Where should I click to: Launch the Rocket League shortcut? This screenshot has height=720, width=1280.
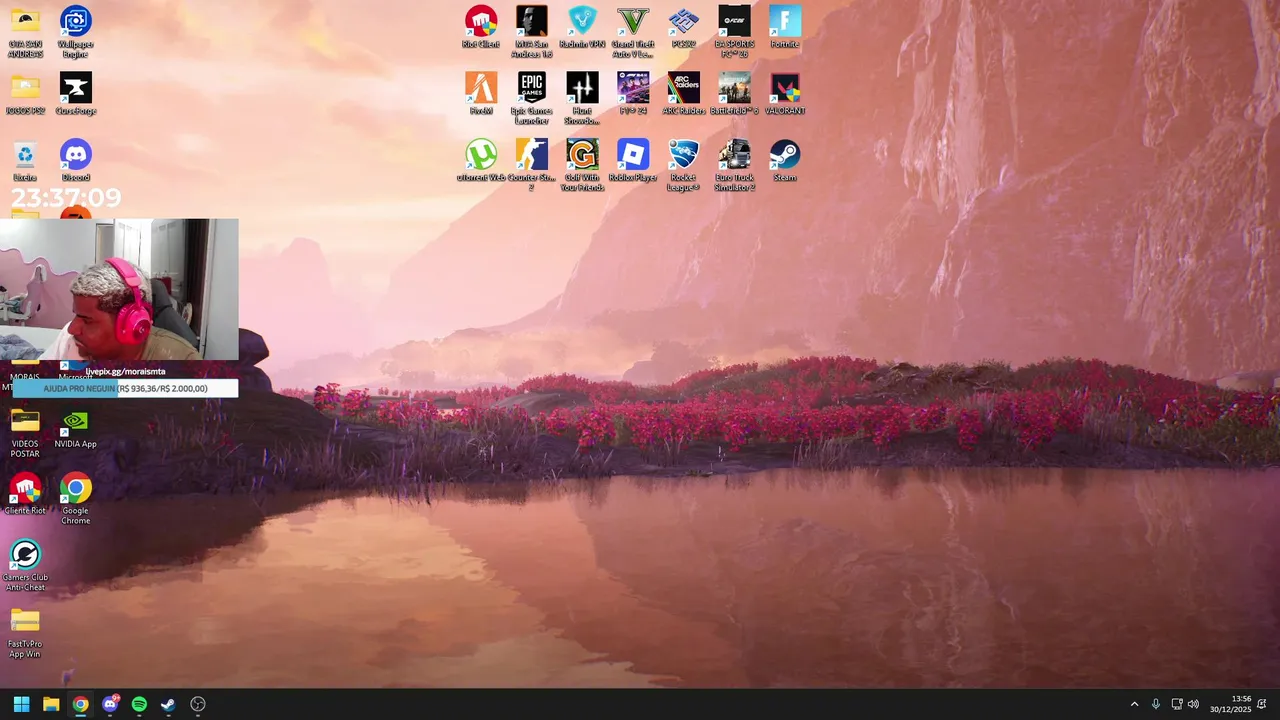[x=684, y=166]
